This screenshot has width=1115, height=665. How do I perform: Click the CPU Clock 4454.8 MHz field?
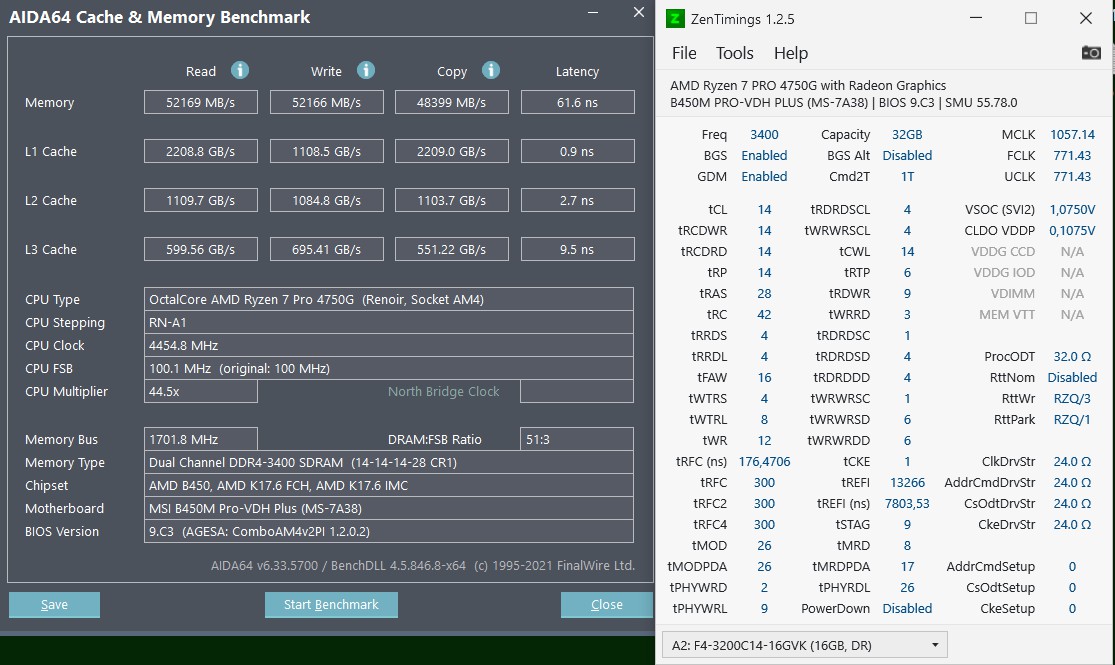pos(388,346)
